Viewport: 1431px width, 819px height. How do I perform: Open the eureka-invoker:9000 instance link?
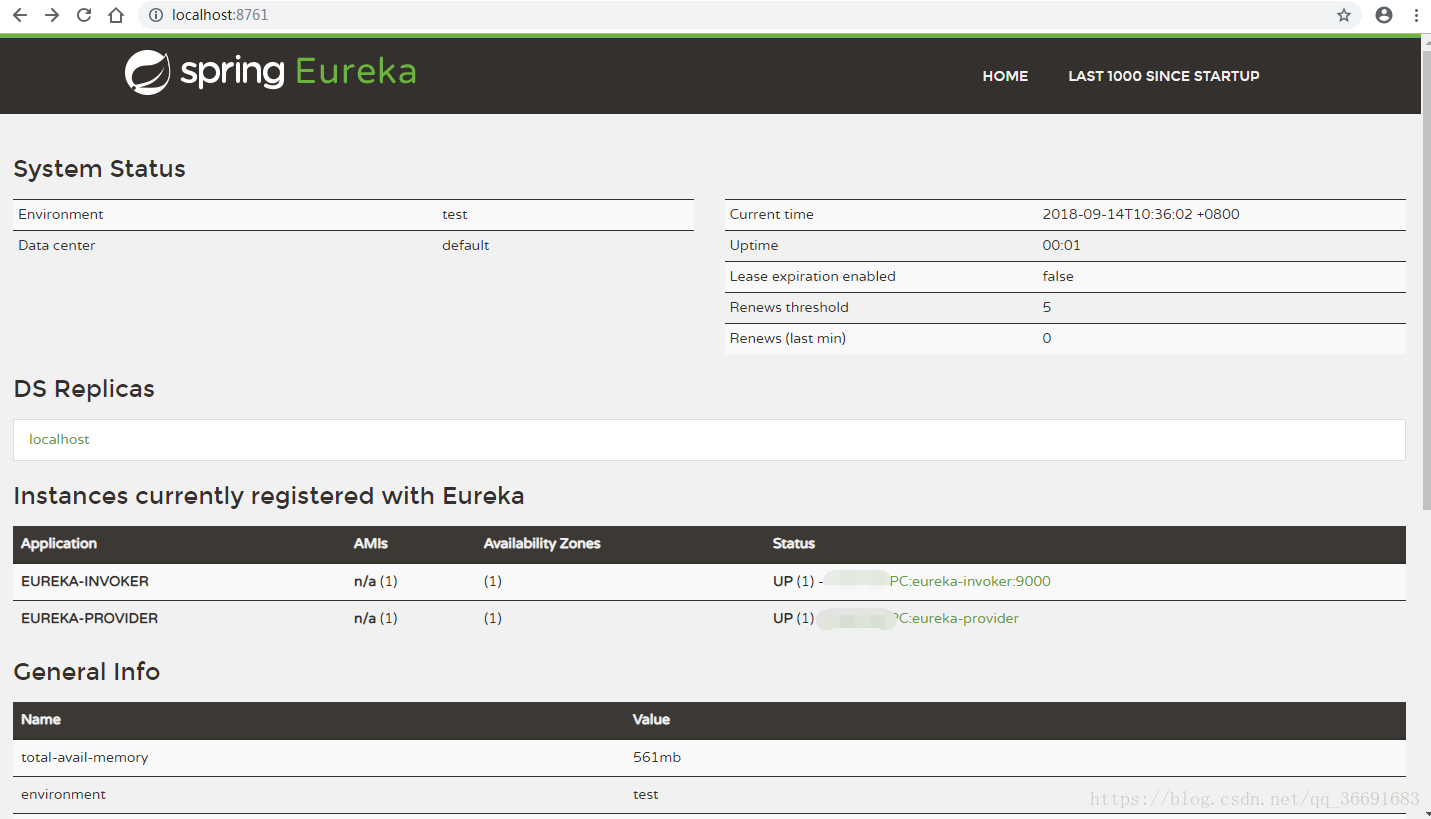point(970,581)
